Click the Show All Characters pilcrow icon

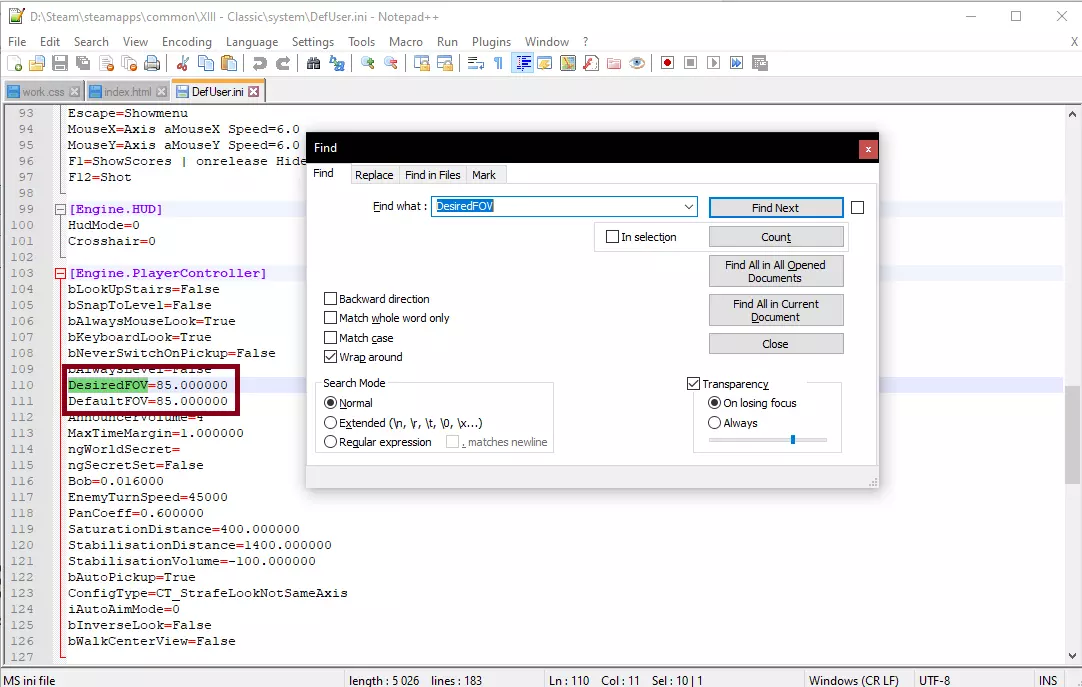coord(498,63)
